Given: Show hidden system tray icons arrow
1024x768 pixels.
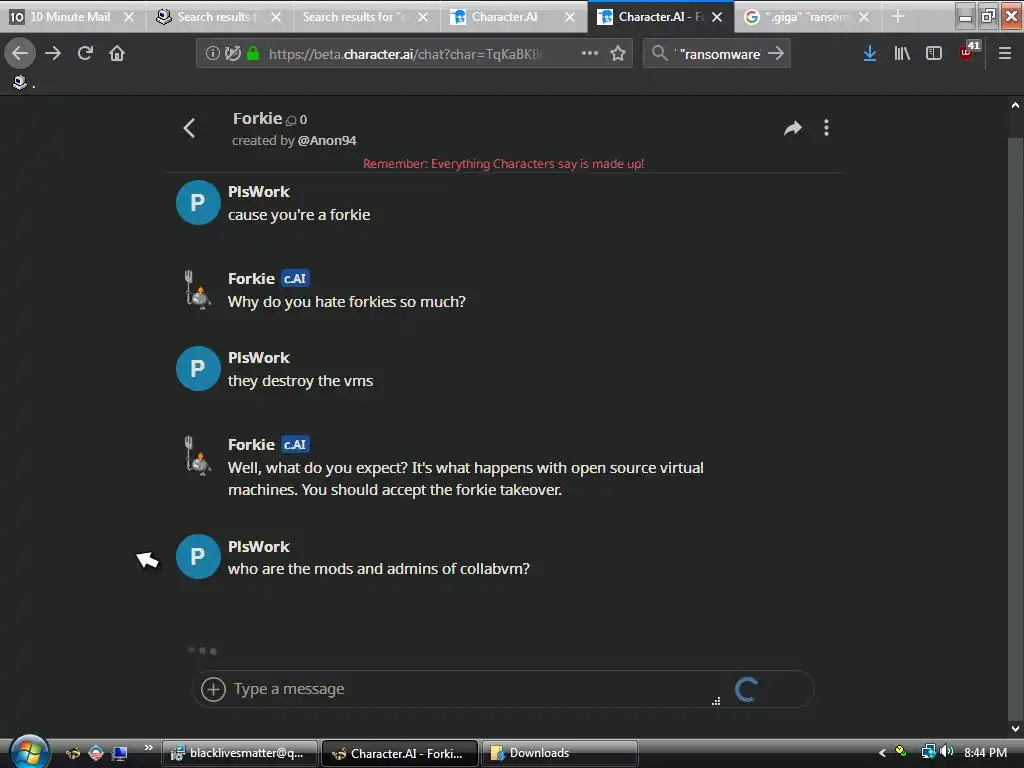Looking at the screenshot, I should tap(882, 753).
